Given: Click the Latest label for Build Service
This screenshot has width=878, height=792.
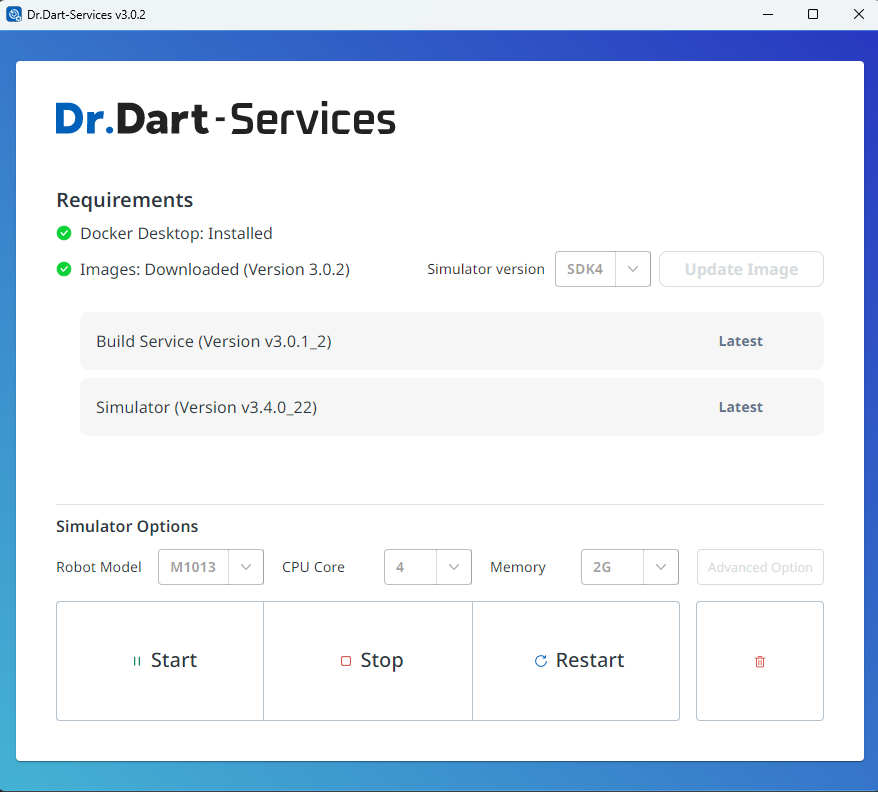Looking at the screenshot, I should (x=740, y=341).
